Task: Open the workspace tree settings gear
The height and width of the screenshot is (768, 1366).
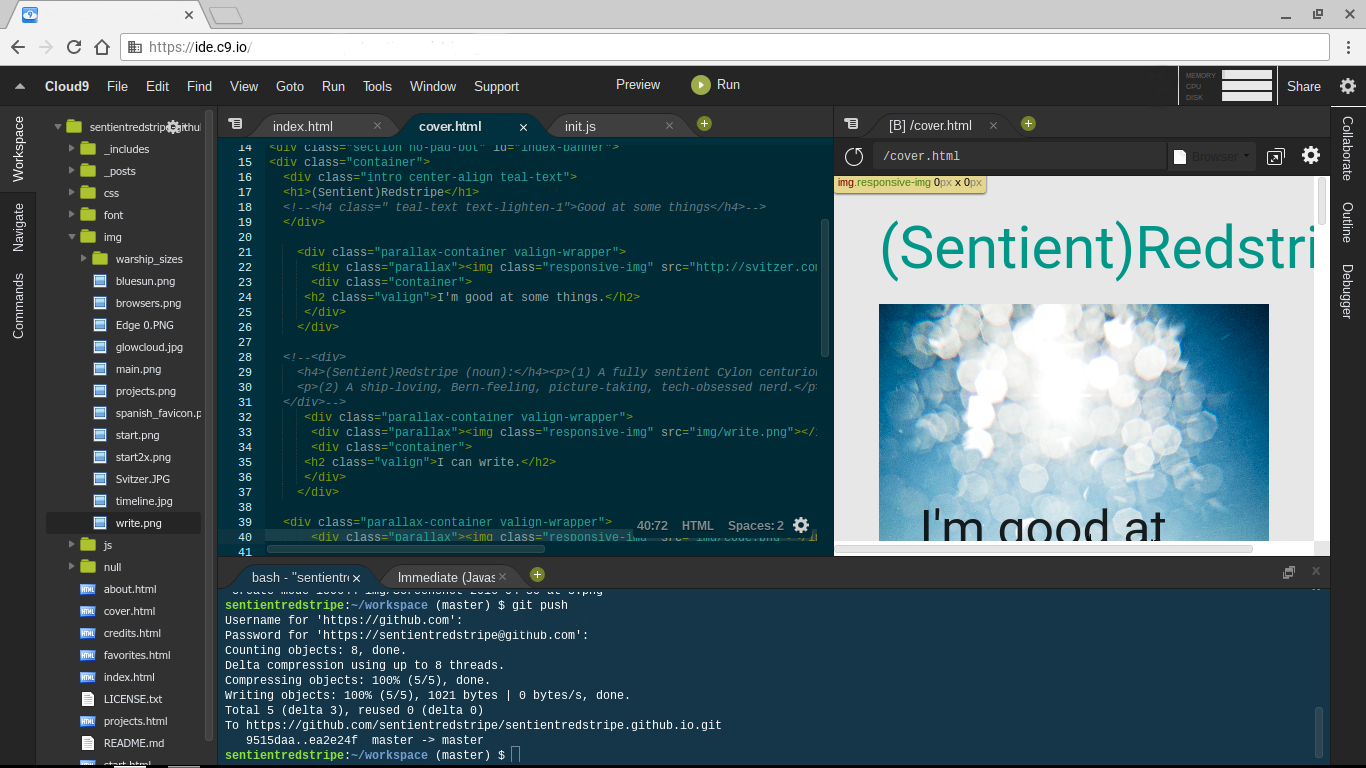Action: point(173,127)
